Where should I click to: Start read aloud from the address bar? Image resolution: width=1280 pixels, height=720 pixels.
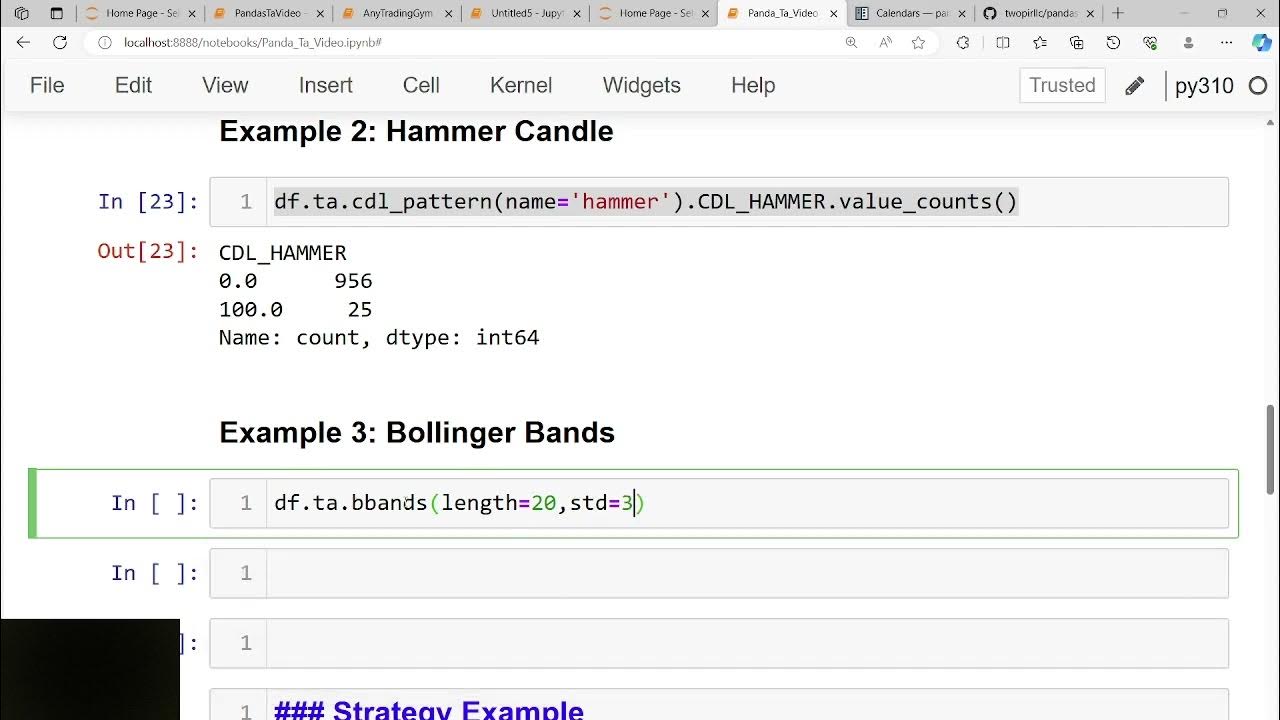885,43
